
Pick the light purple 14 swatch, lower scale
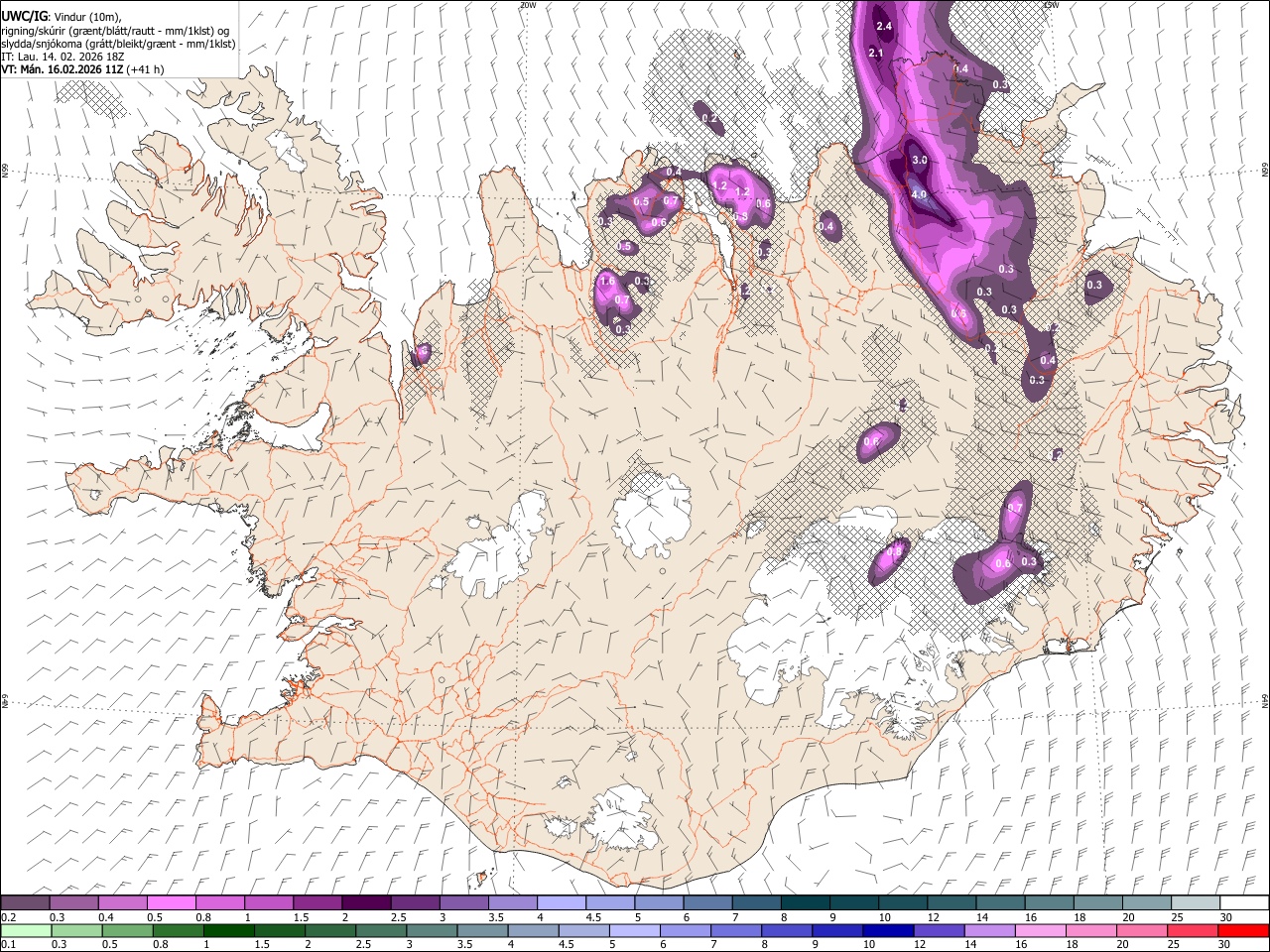[x=989, y=930]
